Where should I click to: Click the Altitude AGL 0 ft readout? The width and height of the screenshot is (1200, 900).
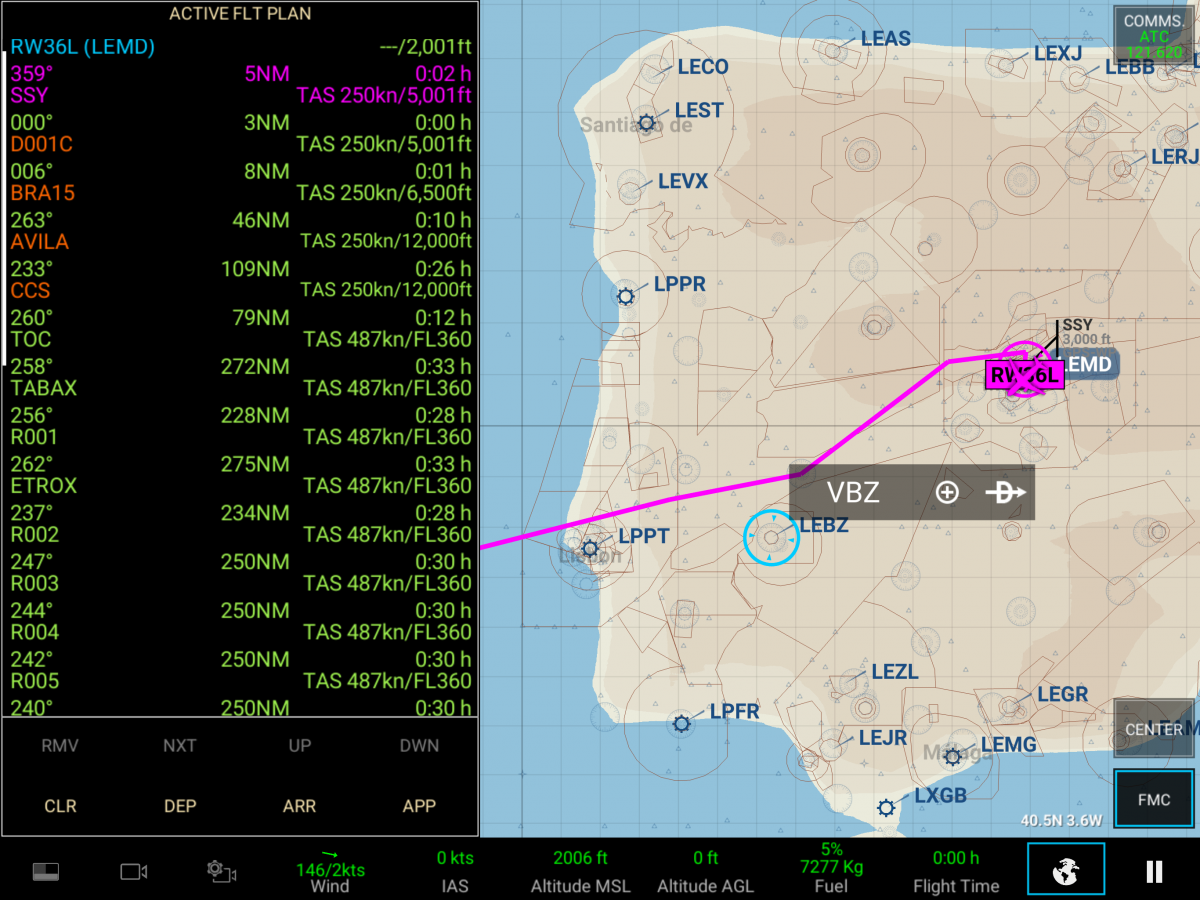point(706,871)
